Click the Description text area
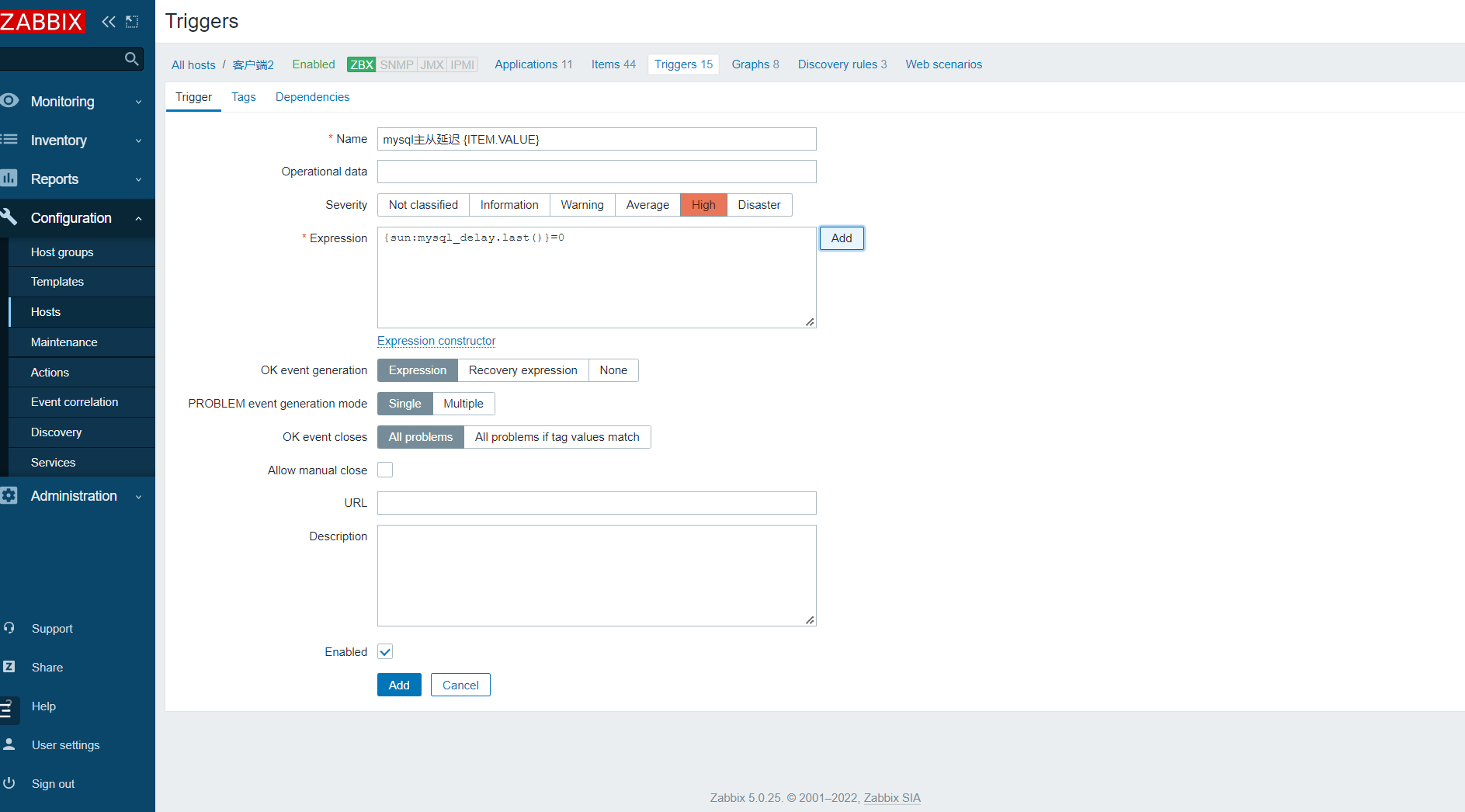 (x=597, y=575)
